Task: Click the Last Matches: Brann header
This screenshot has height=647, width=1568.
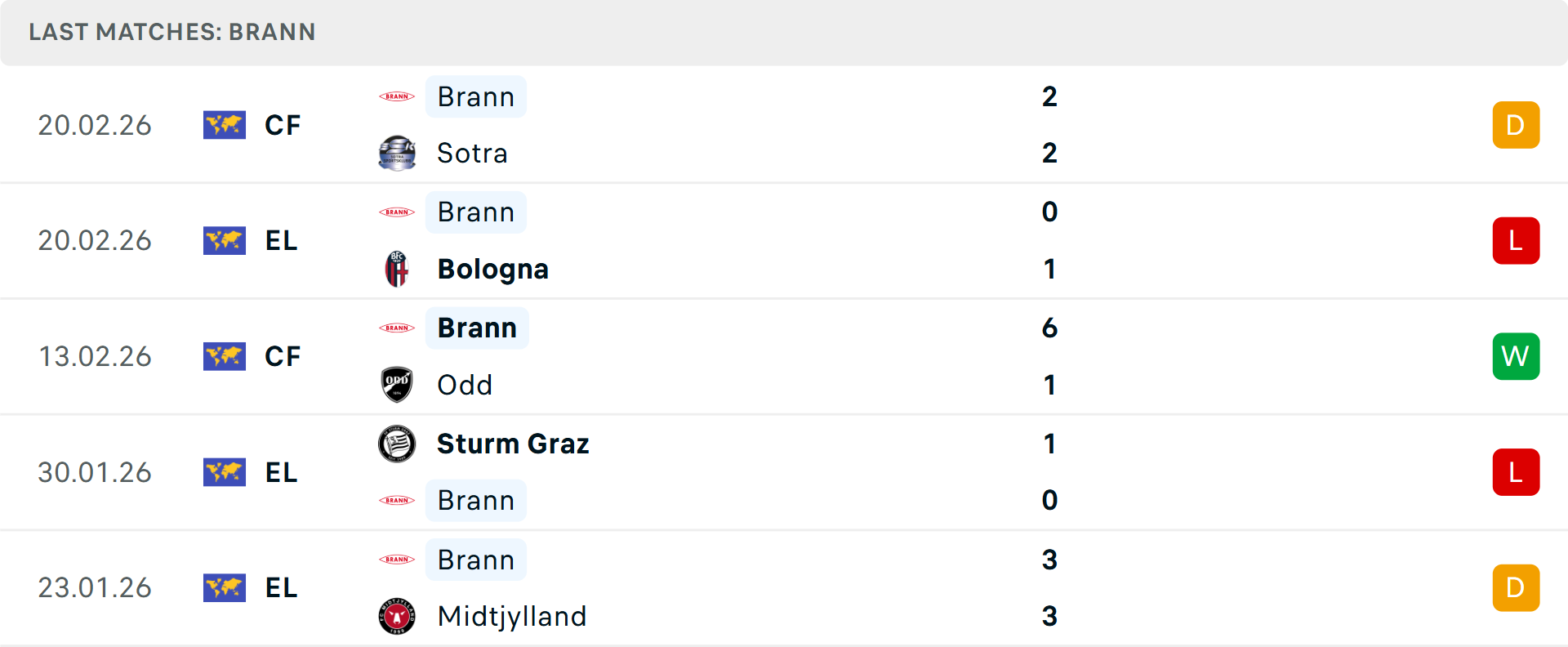Action: click(172, 32)
